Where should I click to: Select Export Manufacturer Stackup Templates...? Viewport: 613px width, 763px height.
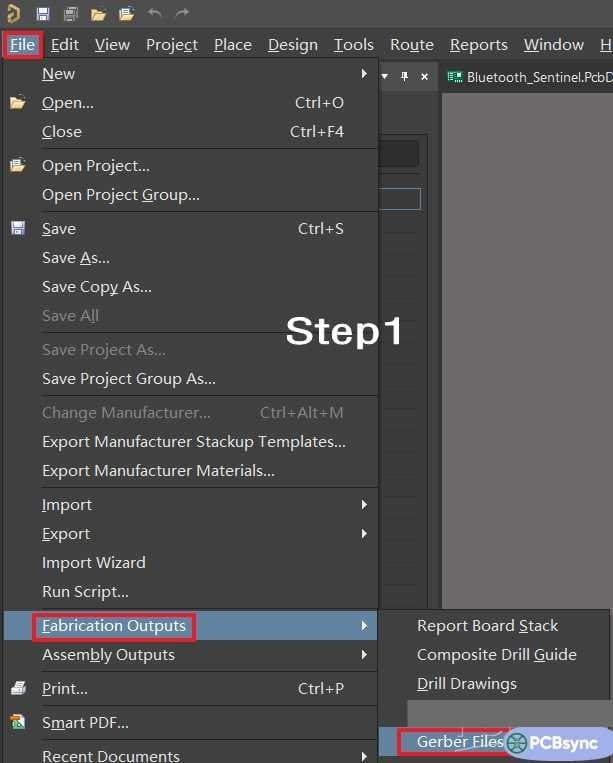pos(194,442)
